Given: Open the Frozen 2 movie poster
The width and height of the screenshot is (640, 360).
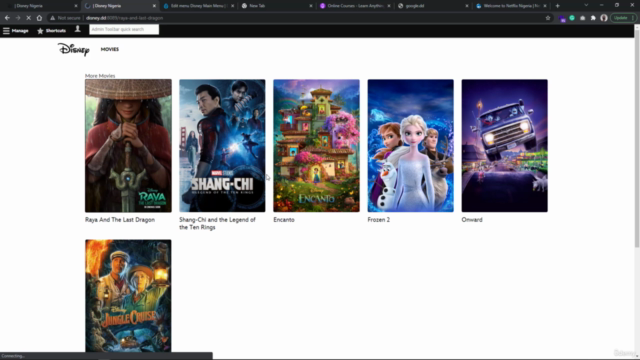Looking at the screenshot, I should coord(411,146).
